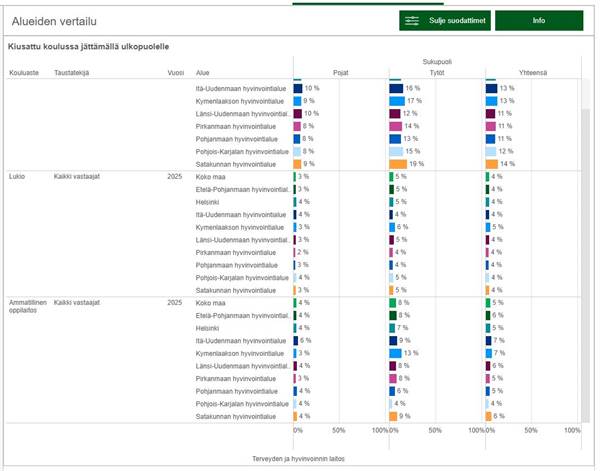
Task: Click the vertical scrollbar beside the chart
Action: click(586, 250)
